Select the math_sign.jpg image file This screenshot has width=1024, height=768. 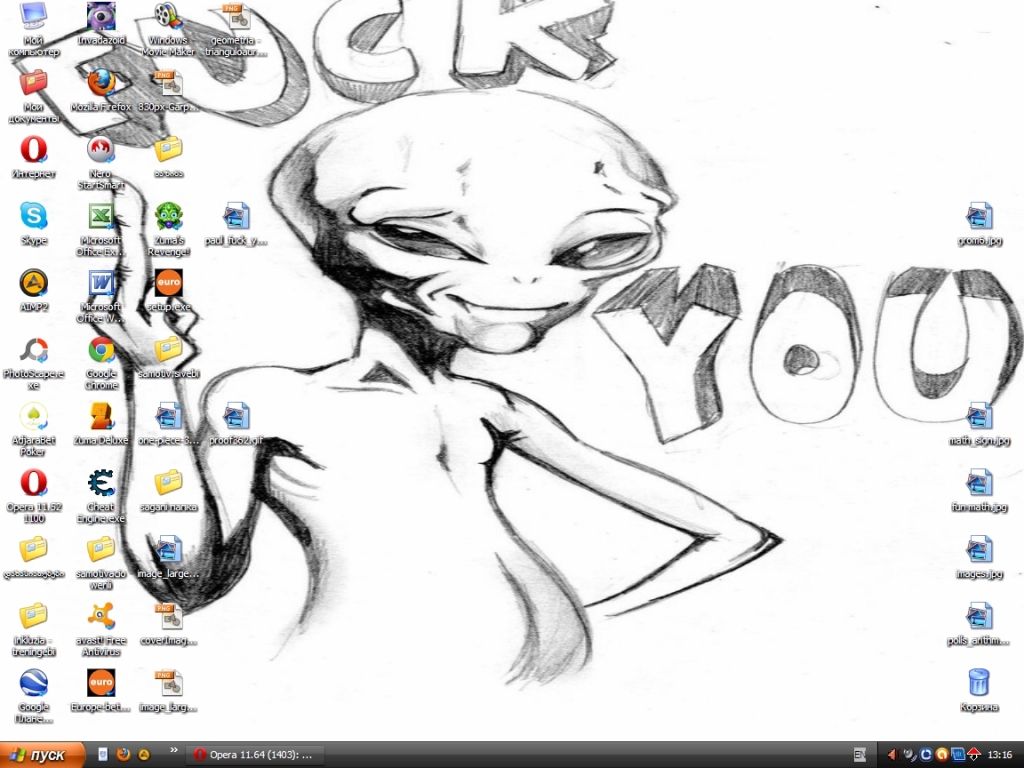point(978,417)
